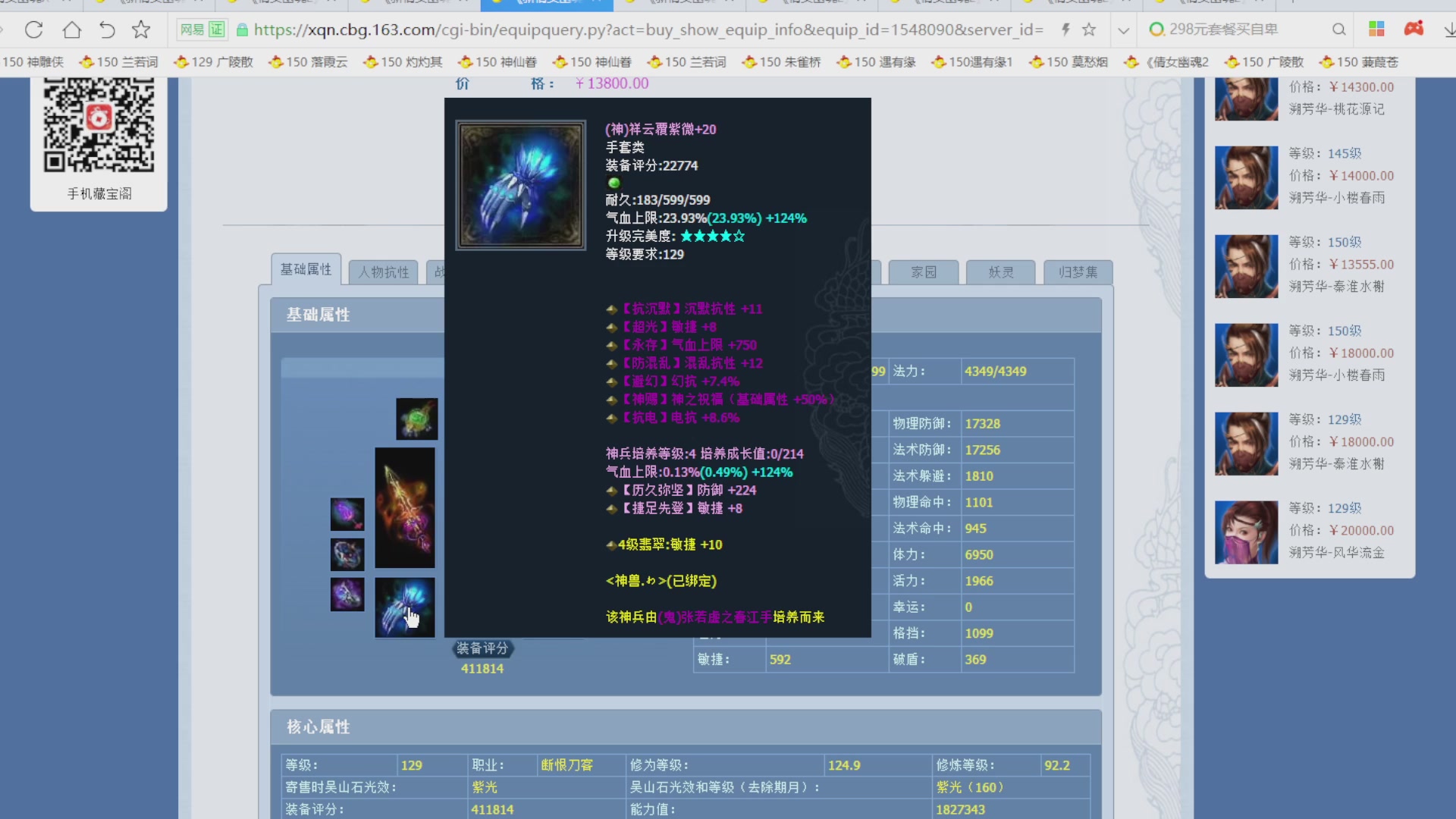The height and width of the screenshot is (819, 1456).
Task: Click the undo/back arrow icon in toolbar
Action: tap(107, 30)
